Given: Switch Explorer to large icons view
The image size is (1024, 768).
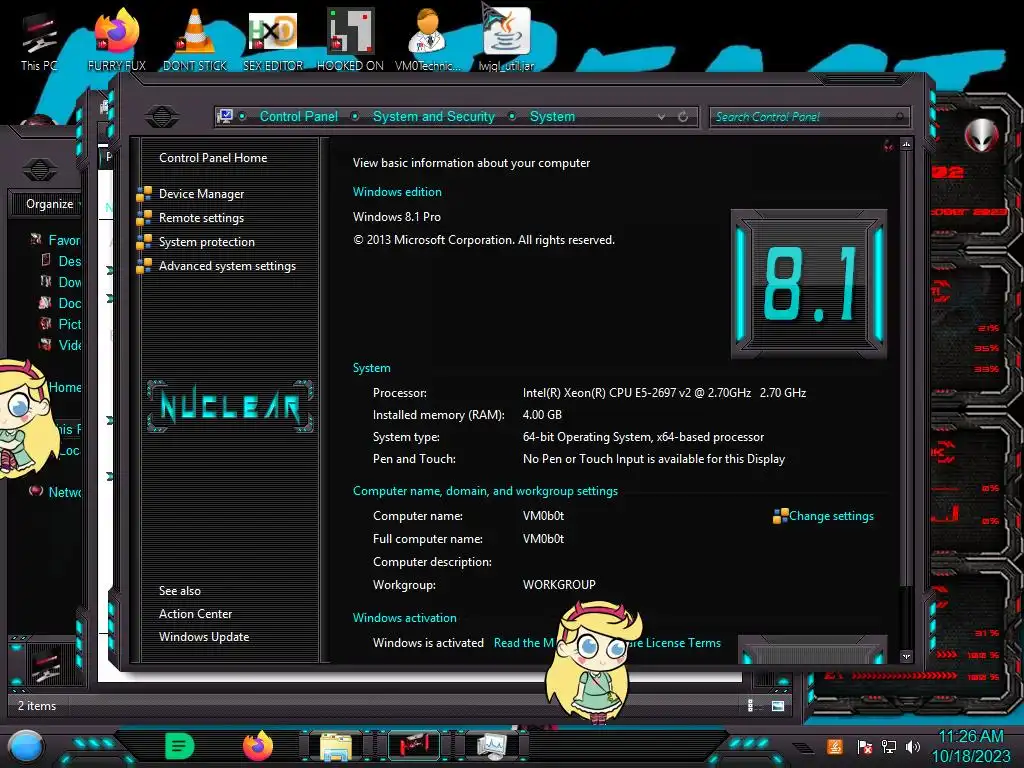Looking at the screenshot, I should tap(778, 705).
